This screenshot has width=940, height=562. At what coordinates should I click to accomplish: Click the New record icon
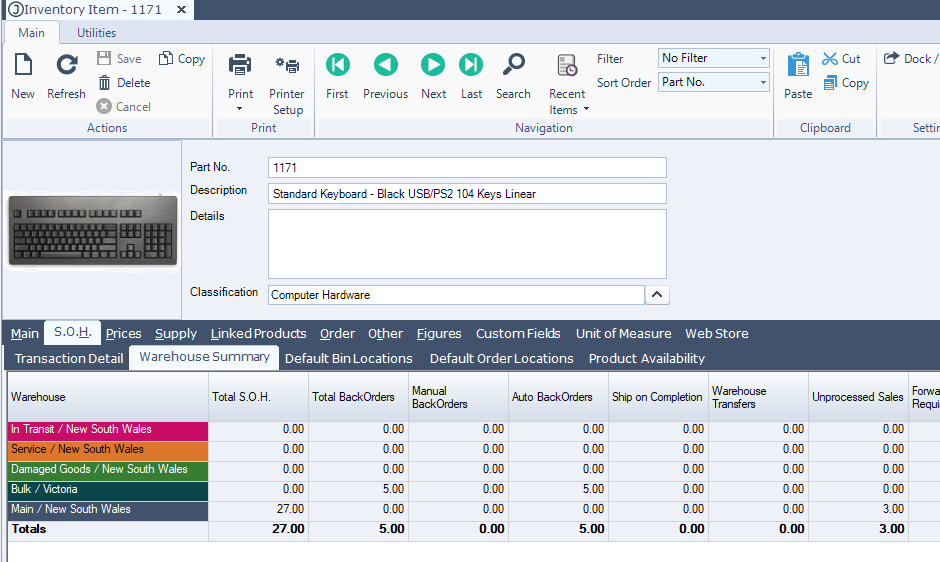22,75
